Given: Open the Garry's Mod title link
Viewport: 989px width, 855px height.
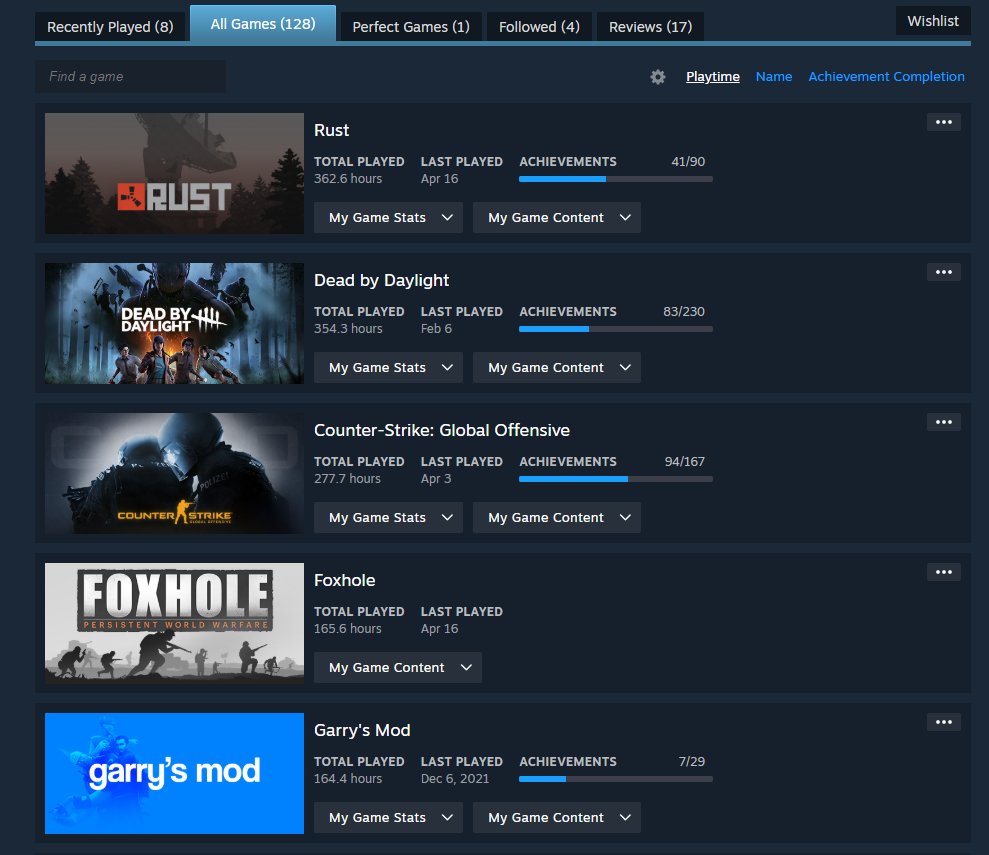Looking at the screenshot, I should pyautogui.click(x=362, y=731).
